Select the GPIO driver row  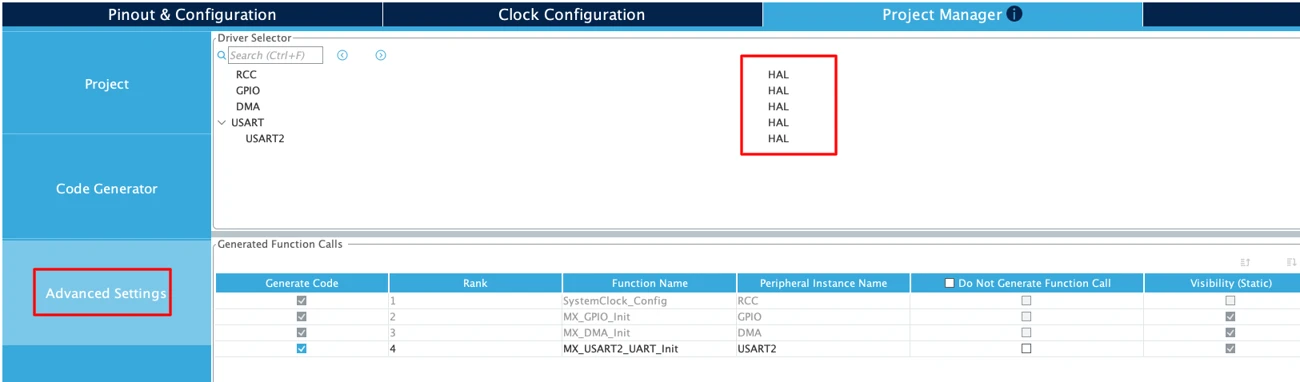248,90
